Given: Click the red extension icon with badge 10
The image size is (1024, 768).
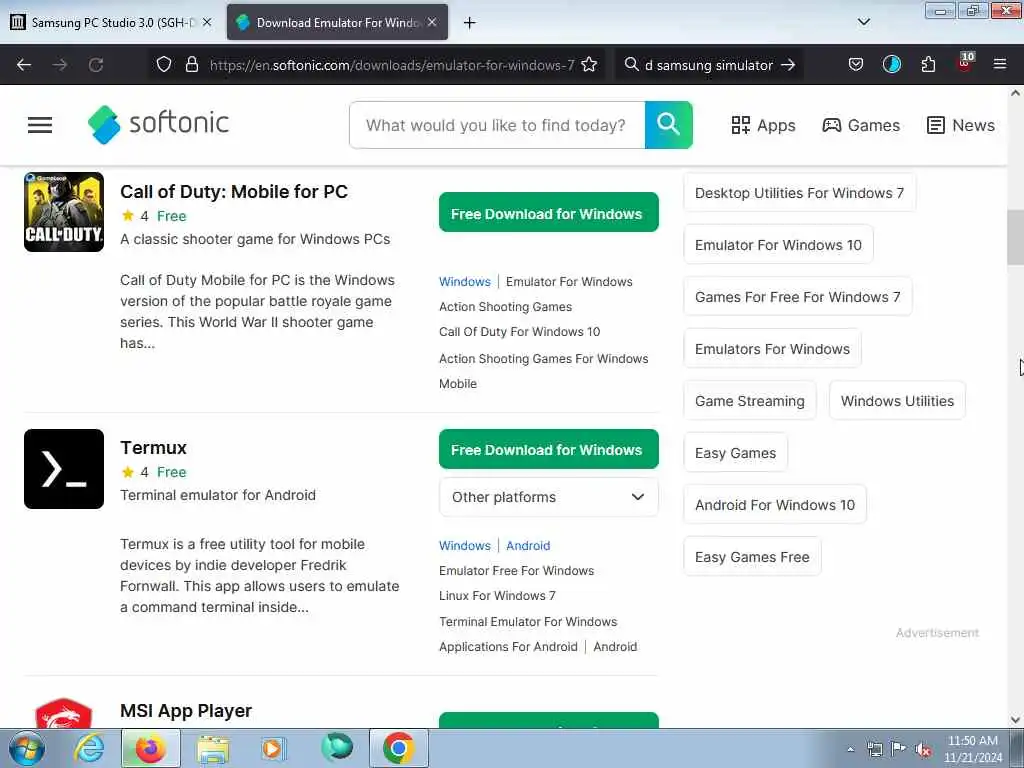Looking at the screenshot, I should coord(965,63).
